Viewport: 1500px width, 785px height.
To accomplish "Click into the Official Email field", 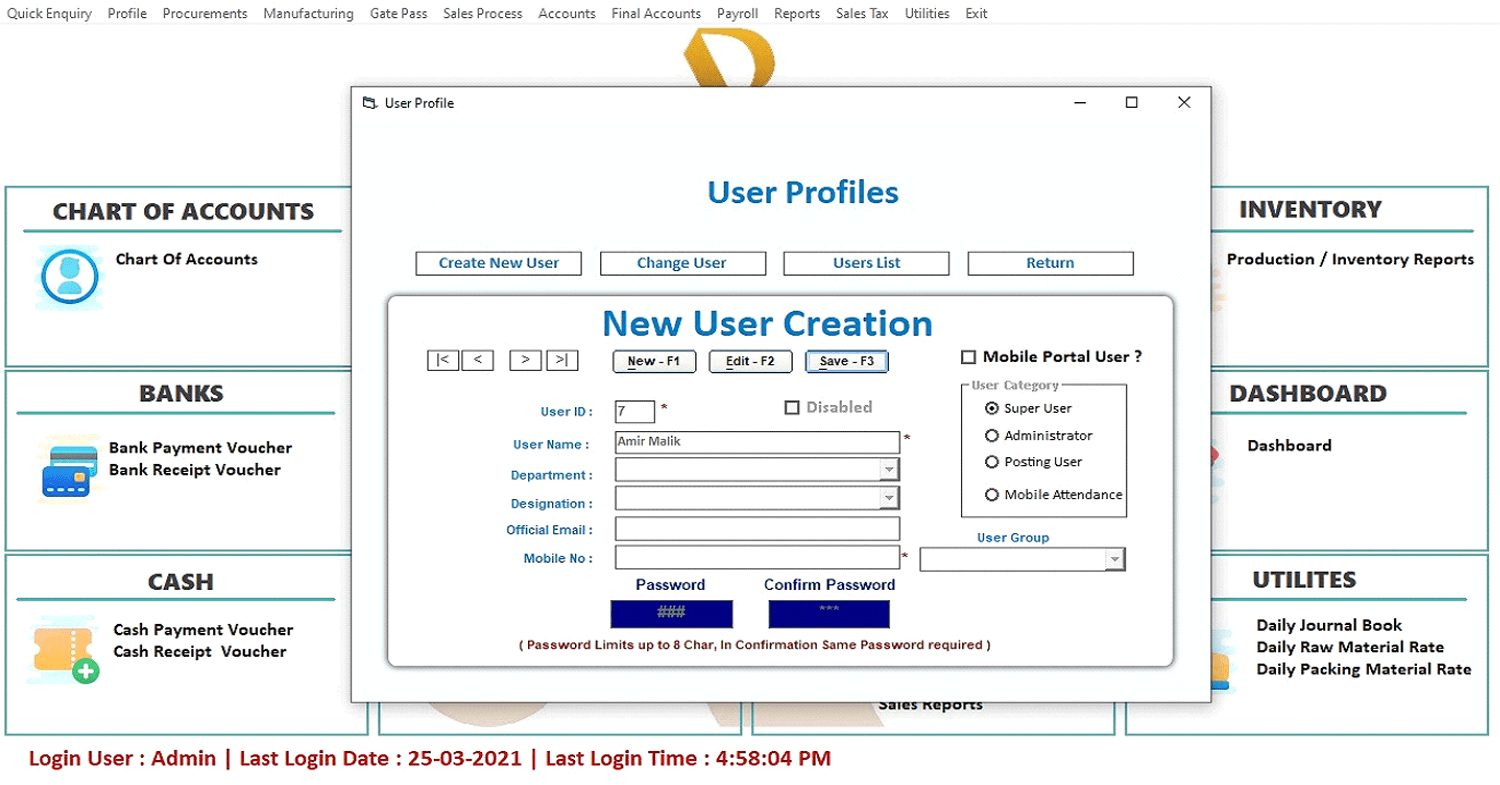I will coord(757,529).
